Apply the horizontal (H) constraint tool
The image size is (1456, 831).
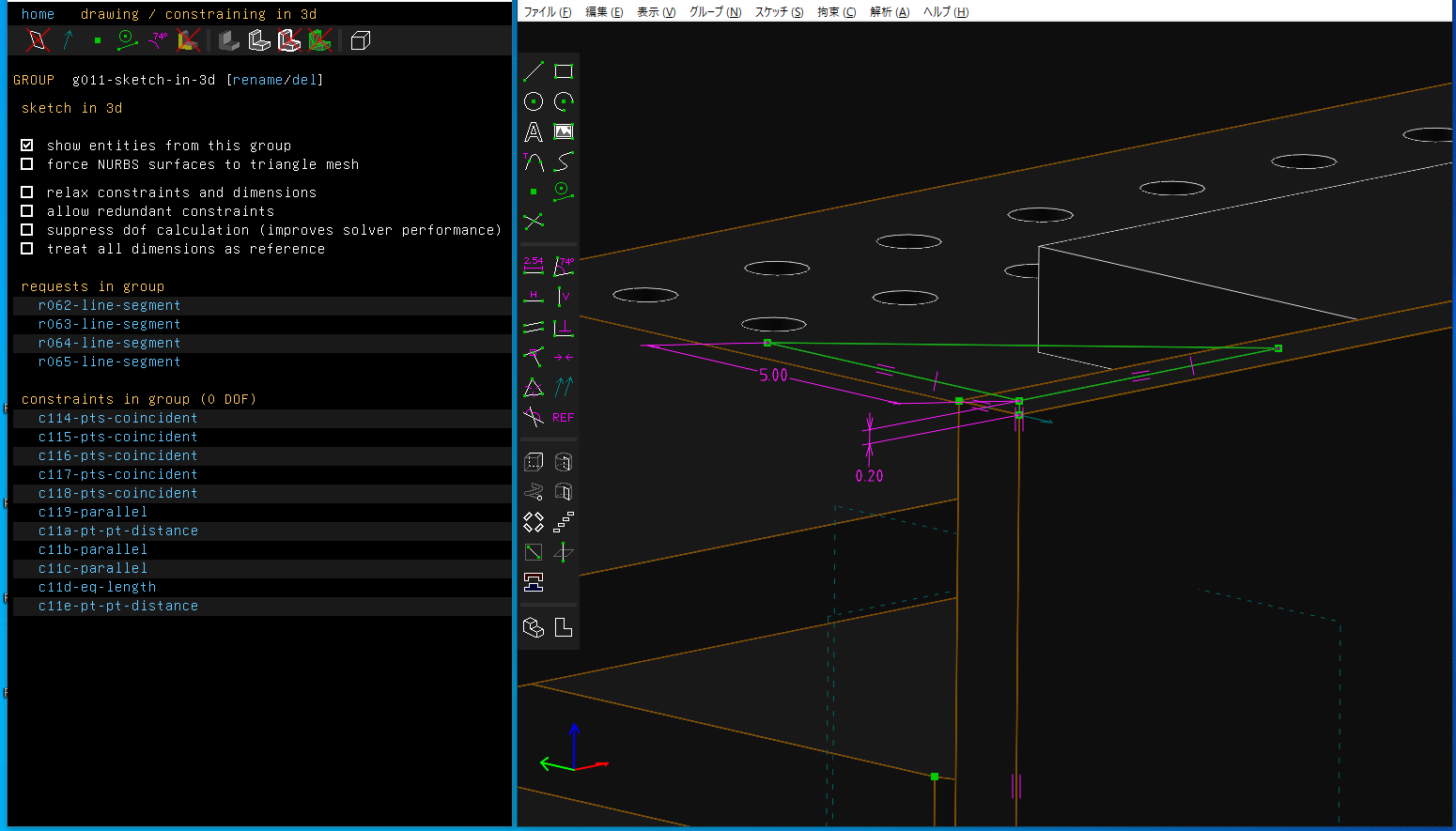[x=534, y=297]
